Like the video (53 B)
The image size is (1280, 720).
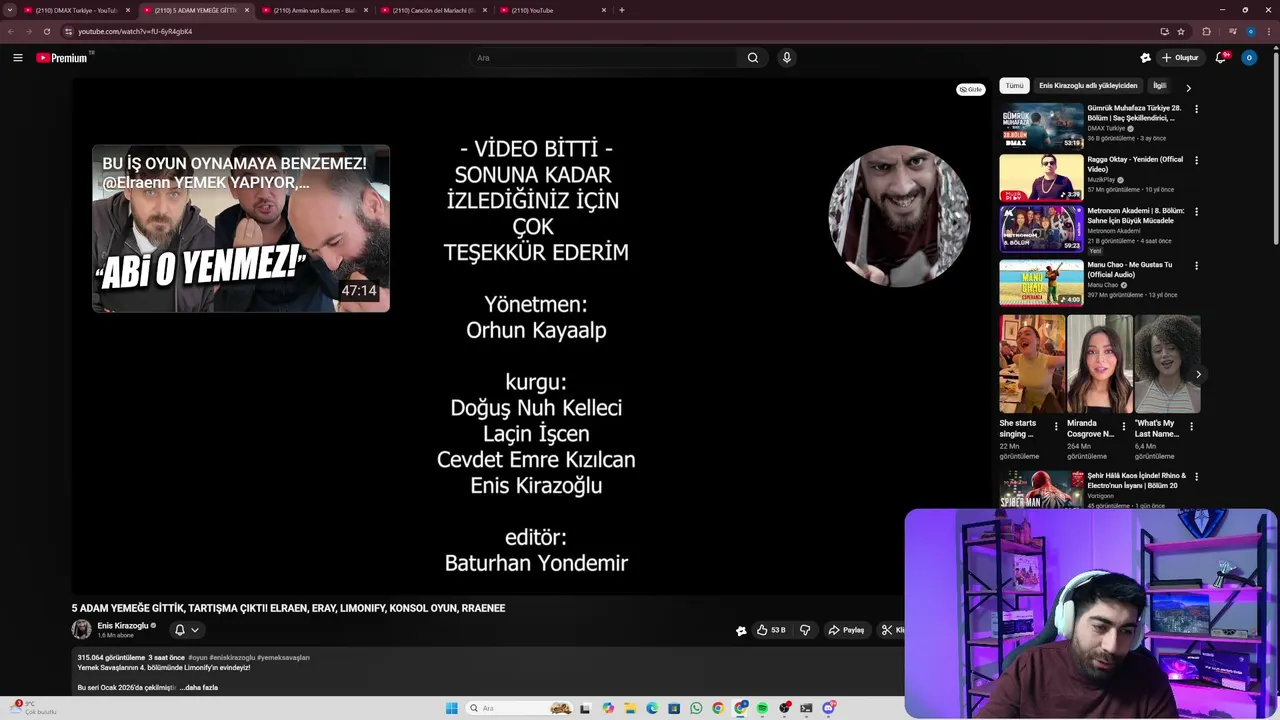tap(770, 630)
